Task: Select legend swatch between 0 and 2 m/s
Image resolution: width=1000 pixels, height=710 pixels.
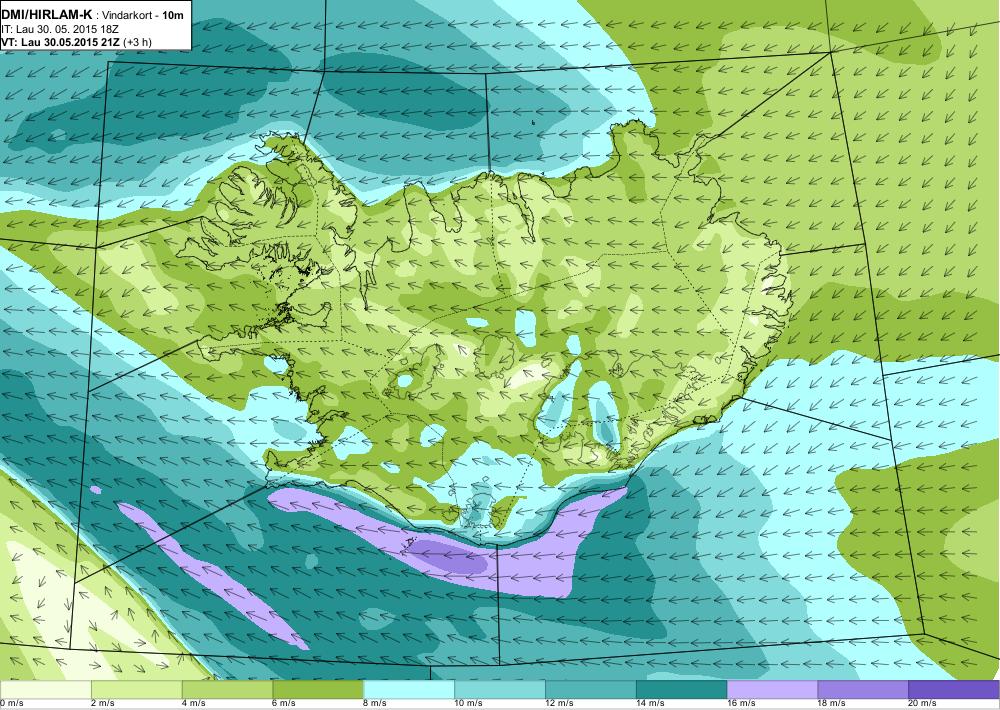Action: click(x=46, y=689)
